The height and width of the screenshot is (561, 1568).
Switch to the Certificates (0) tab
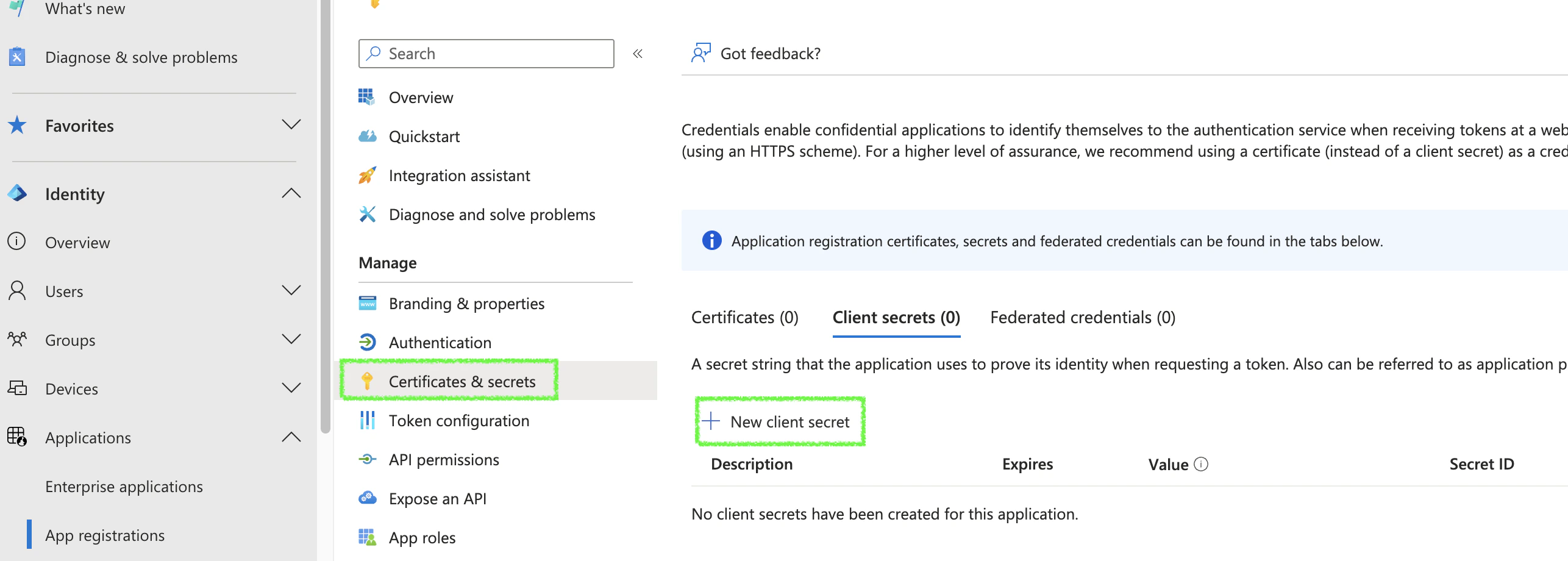[744, 317]
